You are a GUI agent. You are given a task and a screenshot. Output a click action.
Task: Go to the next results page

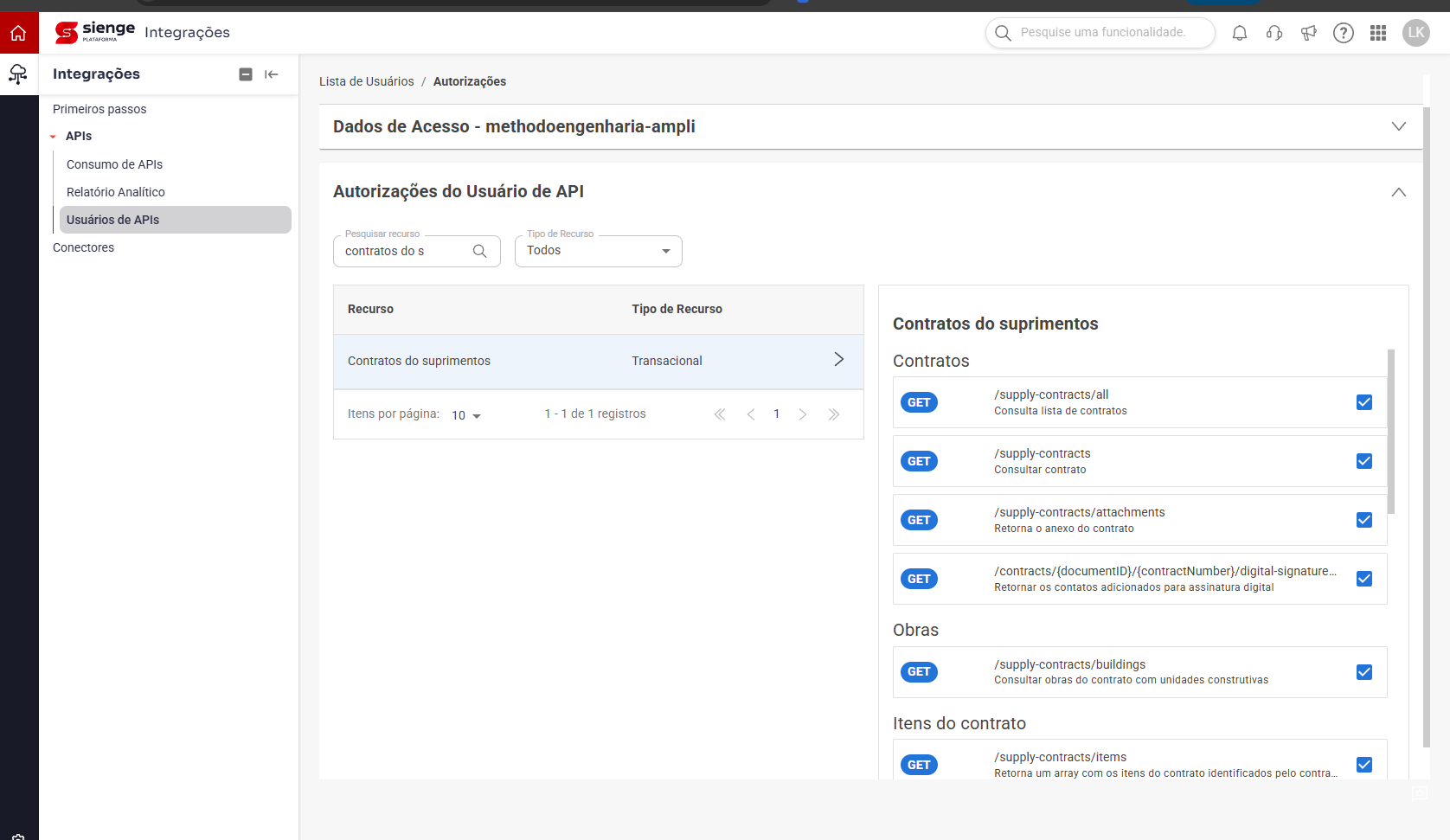803,414
